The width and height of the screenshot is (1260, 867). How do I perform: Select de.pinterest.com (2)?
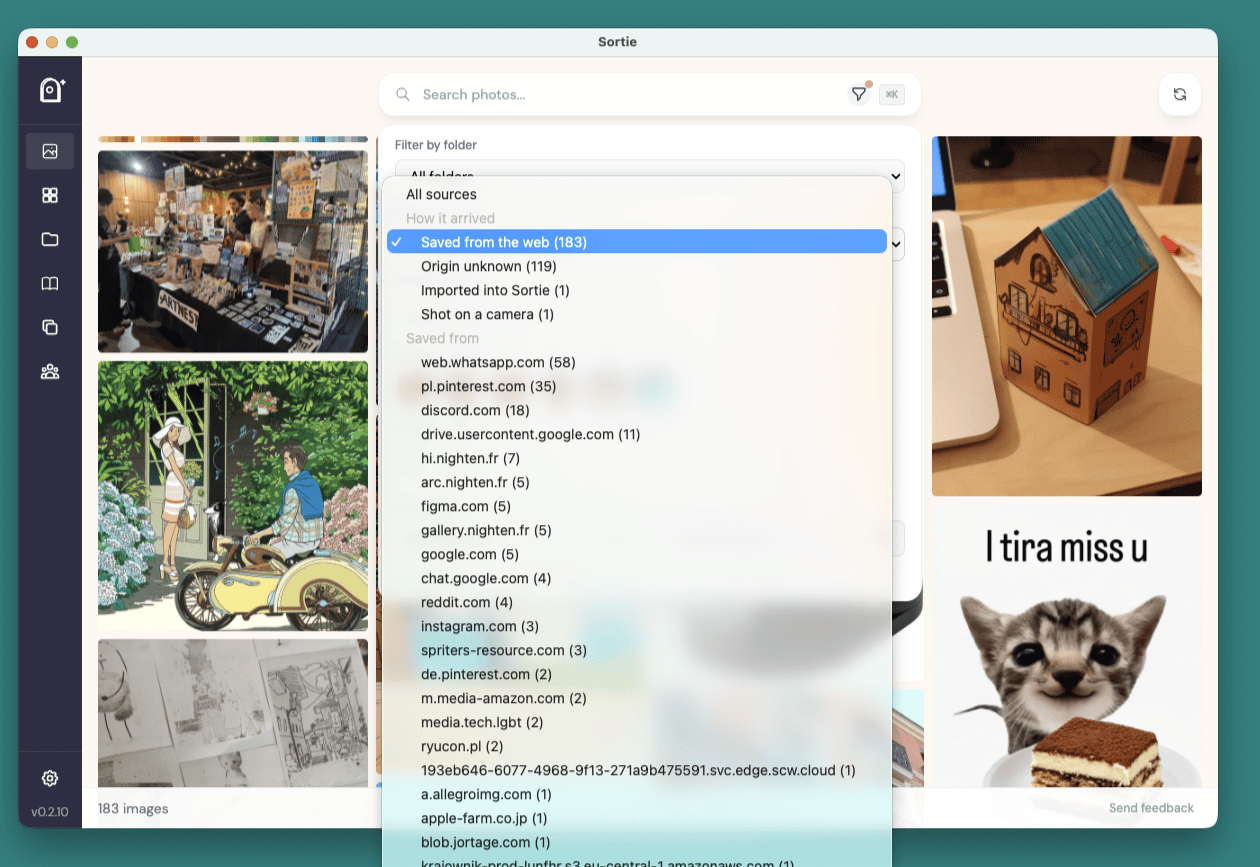pyautogui.click(x=637, y=674)
